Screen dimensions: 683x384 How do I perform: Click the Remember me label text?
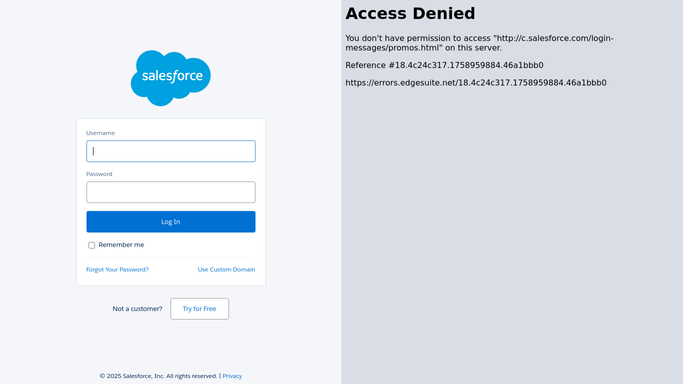(121, 245)
